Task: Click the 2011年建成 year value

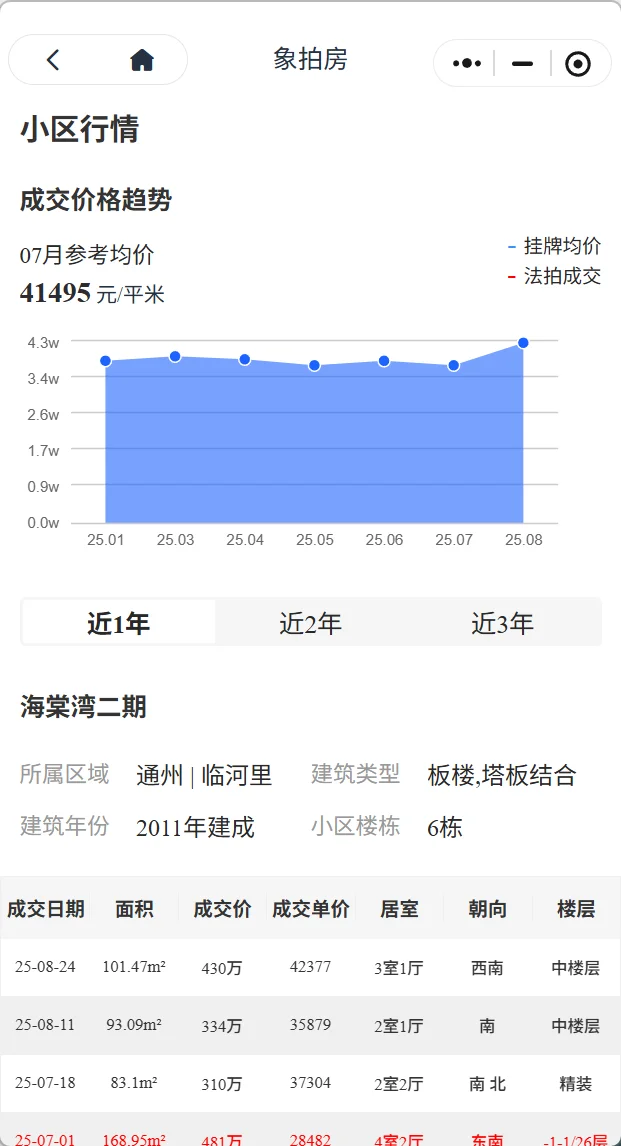Action: point(195,828)
